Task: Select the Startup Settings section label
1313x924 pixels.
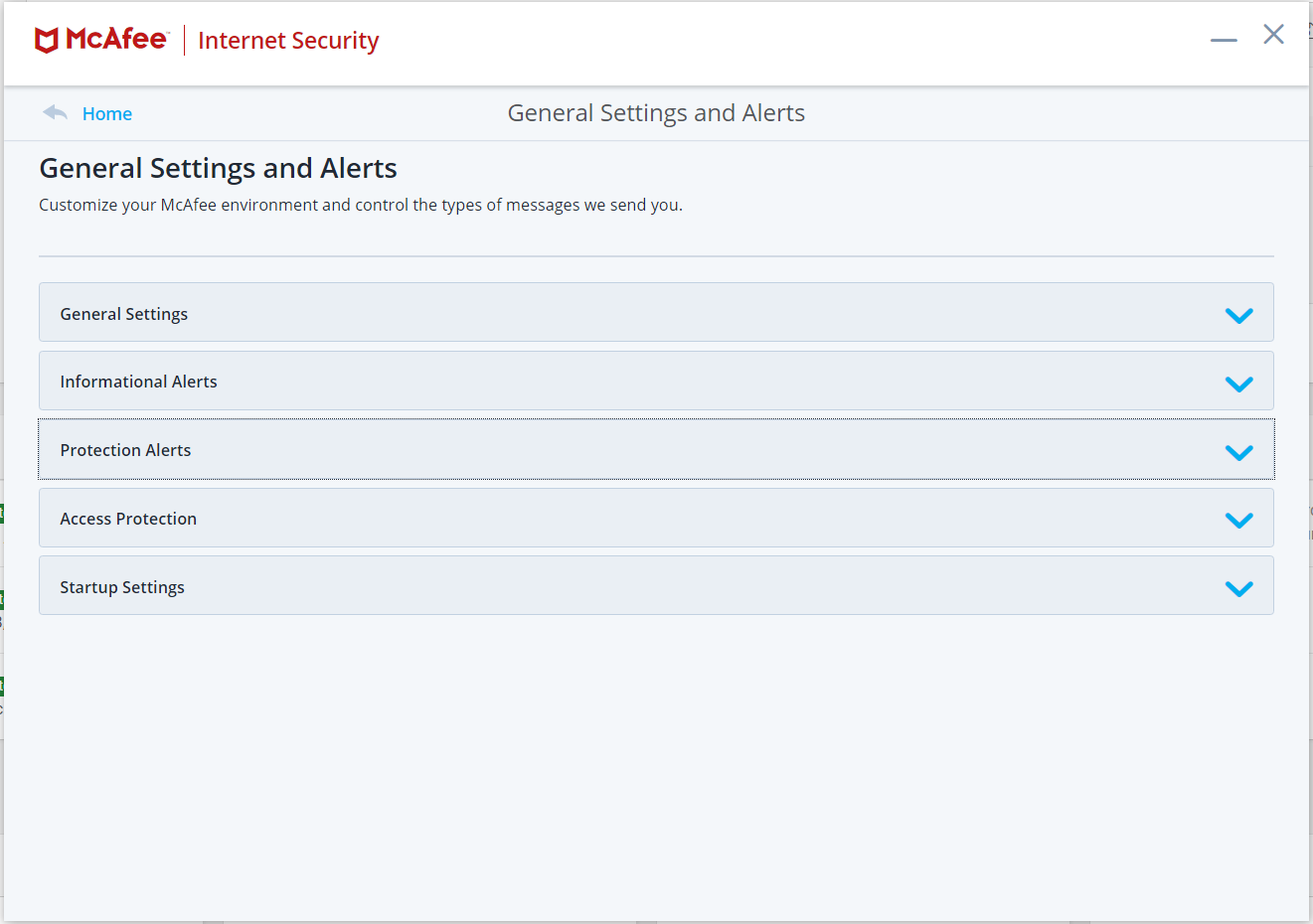Action: click(122, 587)
